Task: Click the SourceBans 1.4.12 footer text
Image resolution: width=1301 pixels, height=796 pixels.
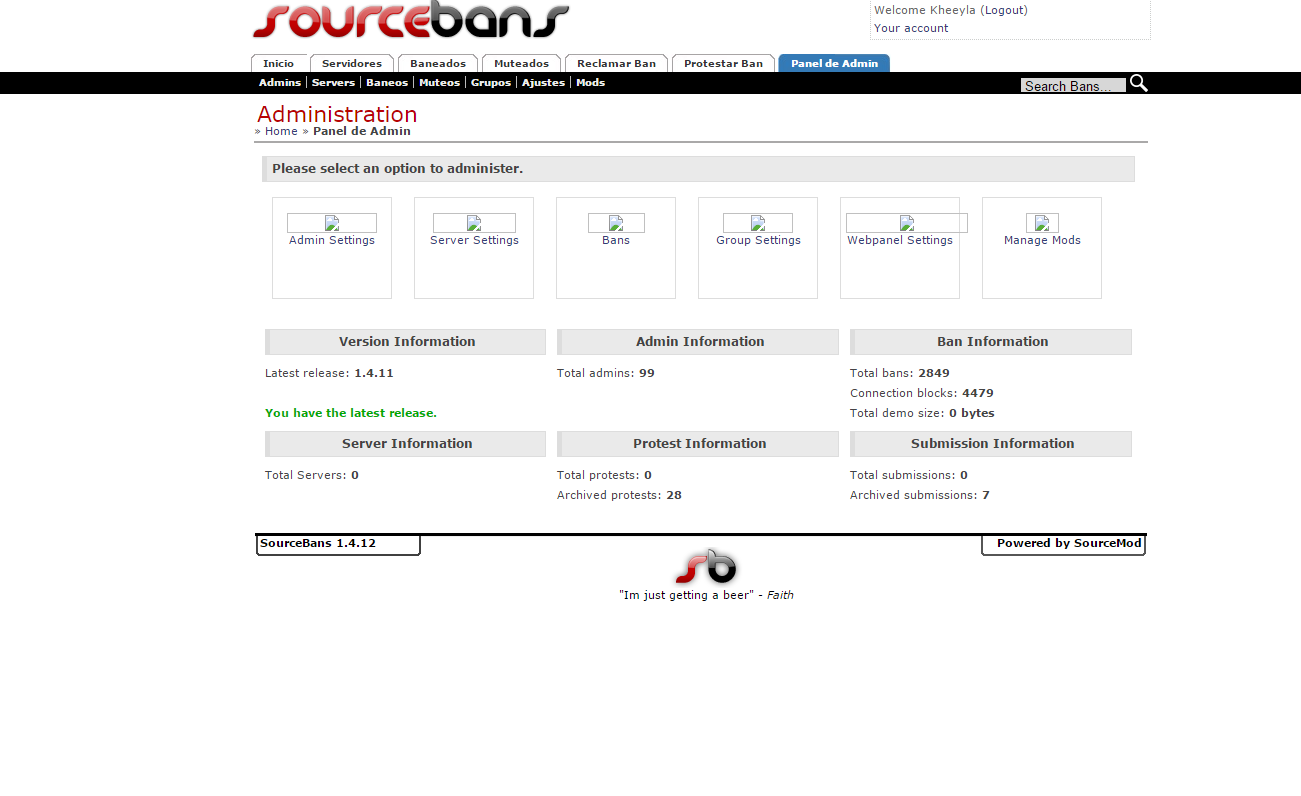Action: [318, 544]
